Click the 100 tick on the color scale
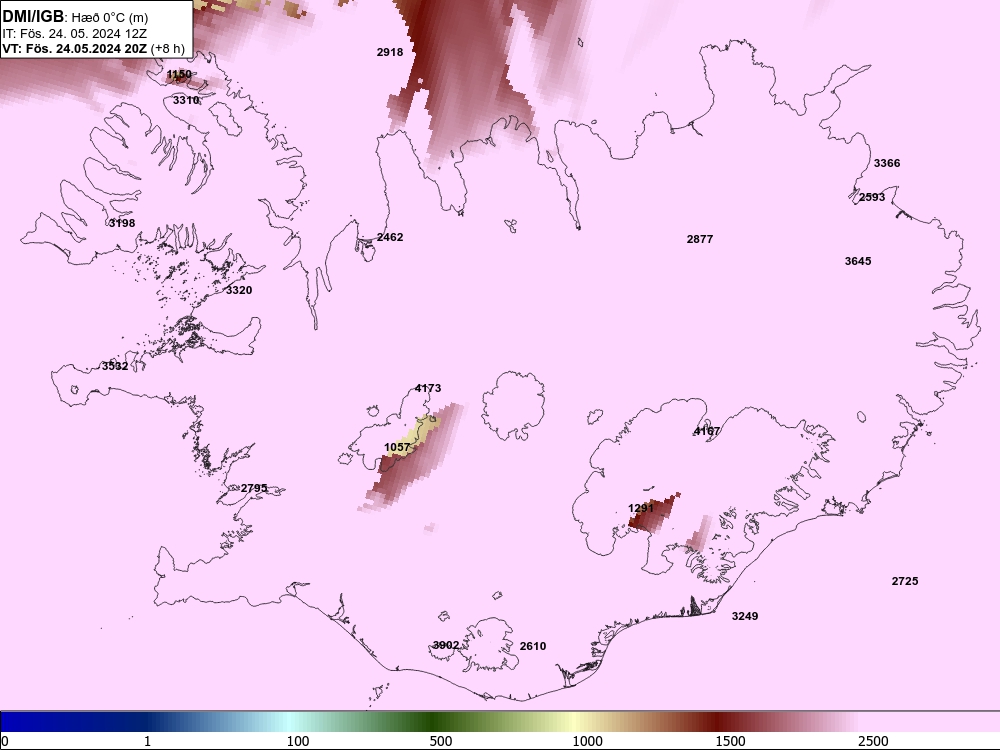The width and height of the screenshot is (1000, 750). [x=298, y=741]
